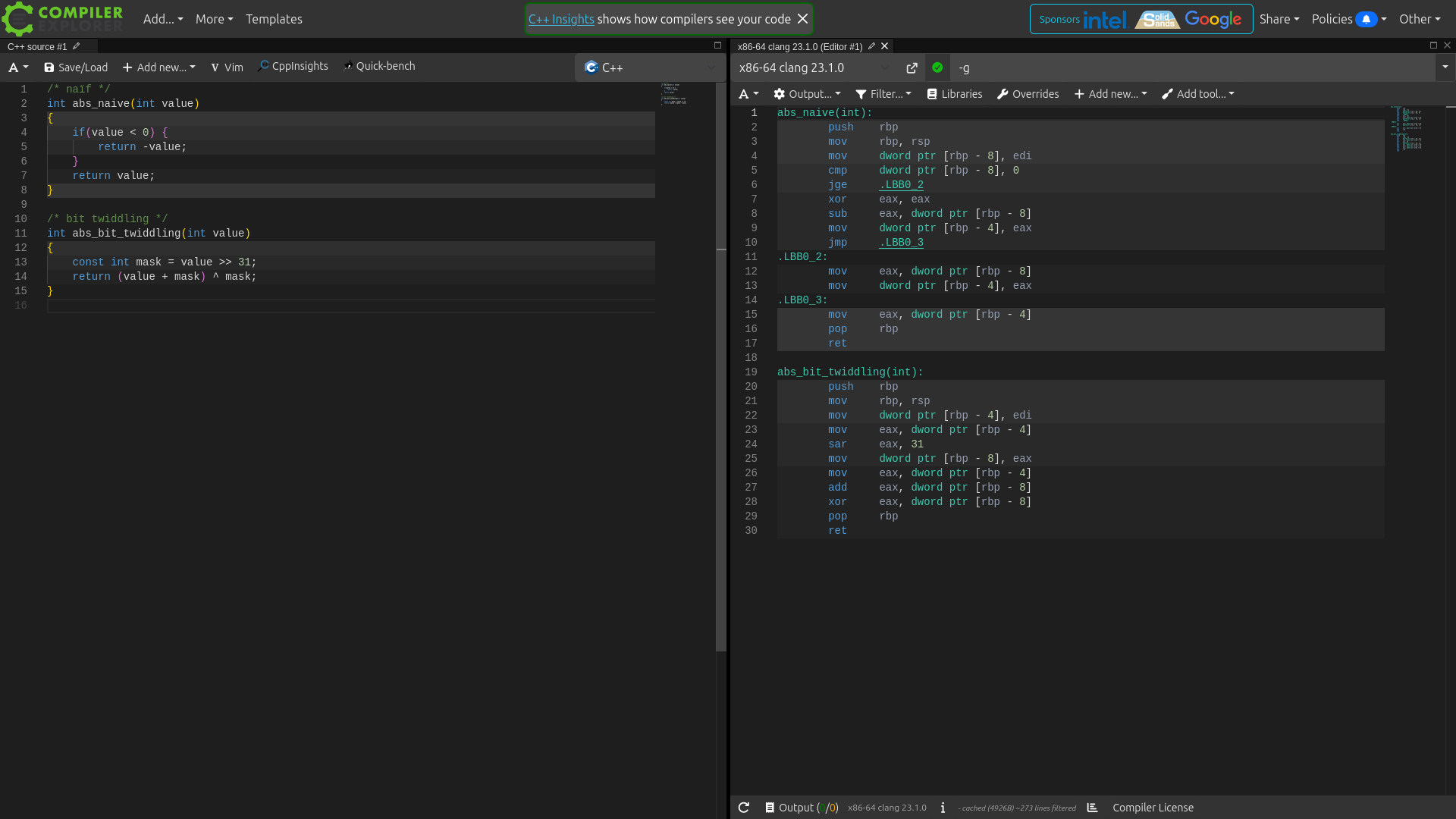This screenshot has height=819, width=1456.
Task: Open the code in CppInsights
Action: point(293,66)
